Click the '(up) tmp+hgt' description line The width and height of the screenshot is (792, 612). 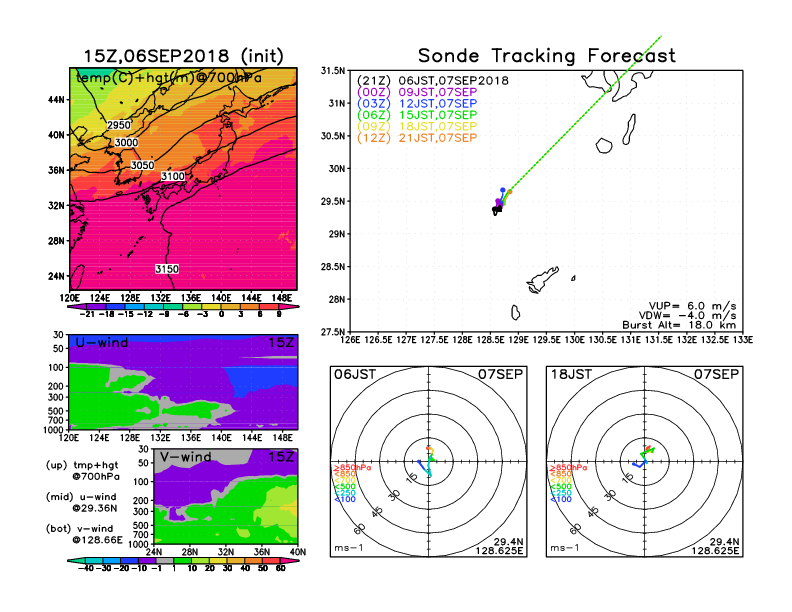82,465
